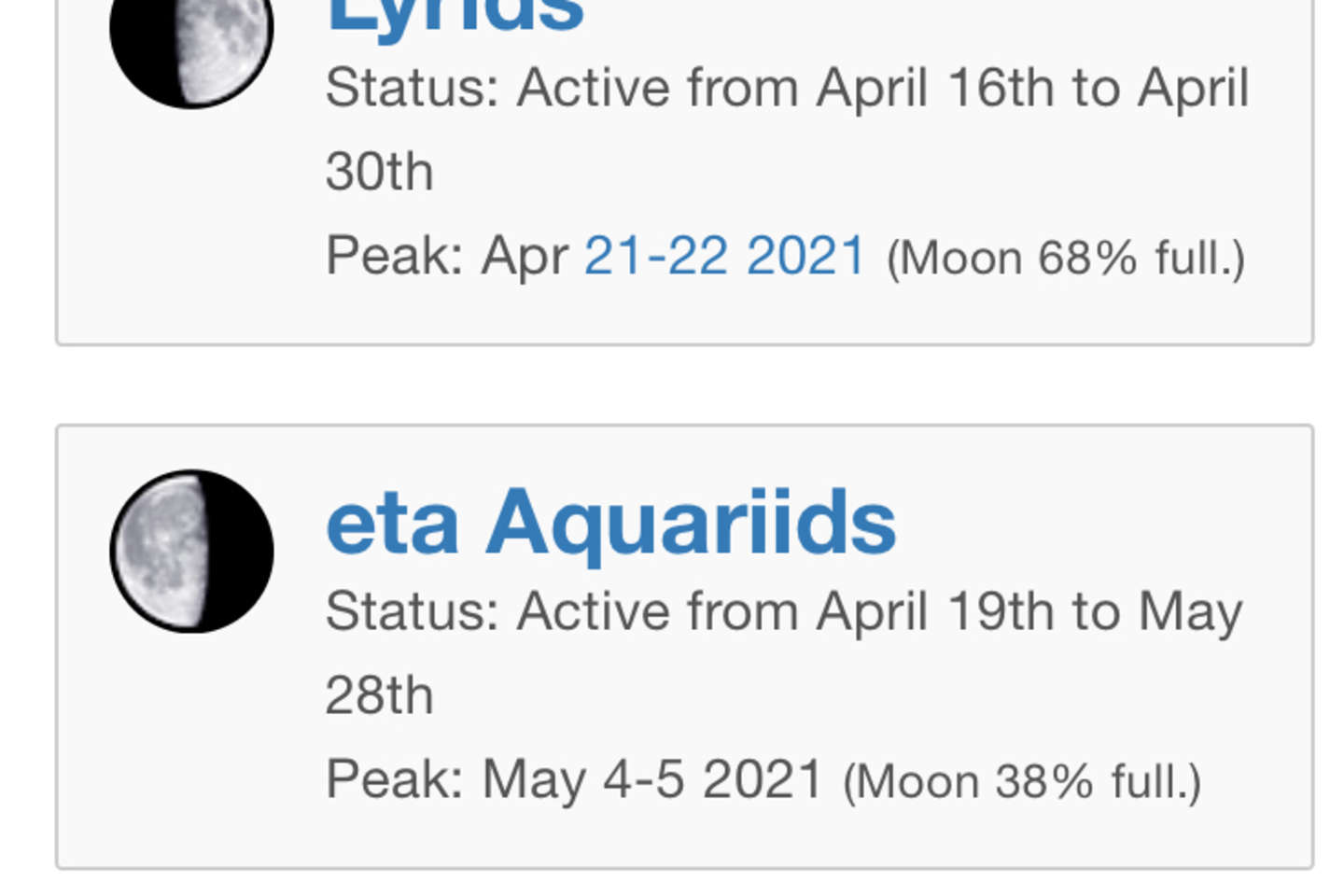Click the 'Moon 68% full' note
The width and height of the screenshot is (1344, 896).
tap(1066, 259)
